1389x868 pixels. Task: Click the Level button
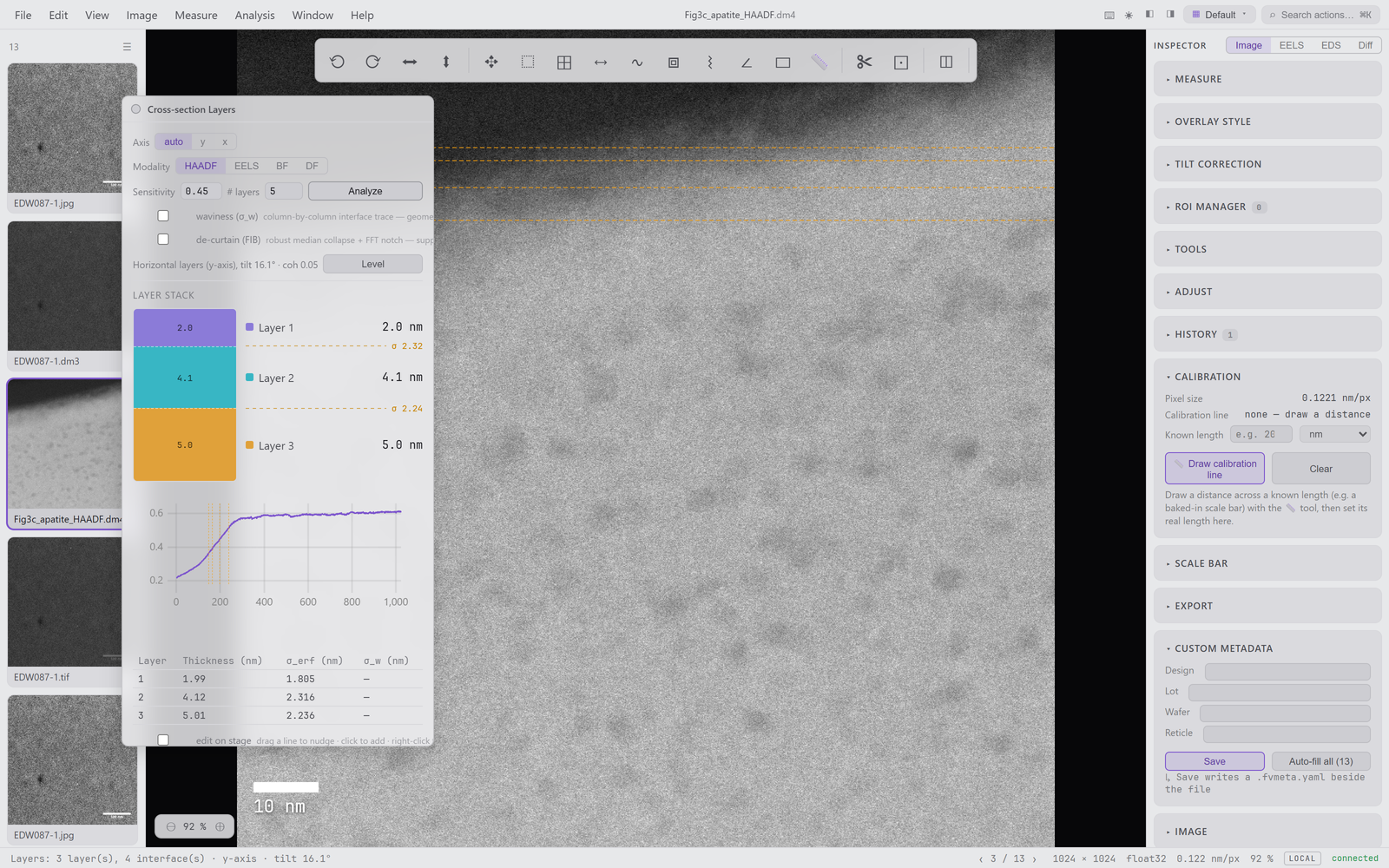point(372,264)
